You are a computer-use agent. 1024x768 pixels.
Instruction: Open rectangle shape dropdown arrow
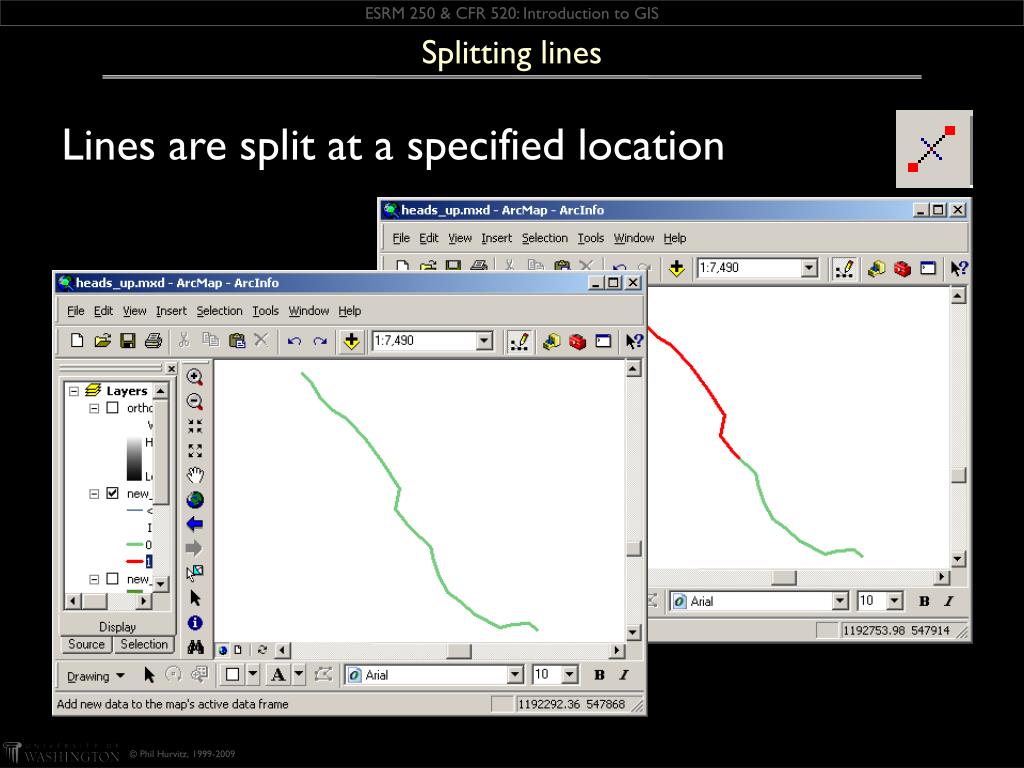pos(253,675)
